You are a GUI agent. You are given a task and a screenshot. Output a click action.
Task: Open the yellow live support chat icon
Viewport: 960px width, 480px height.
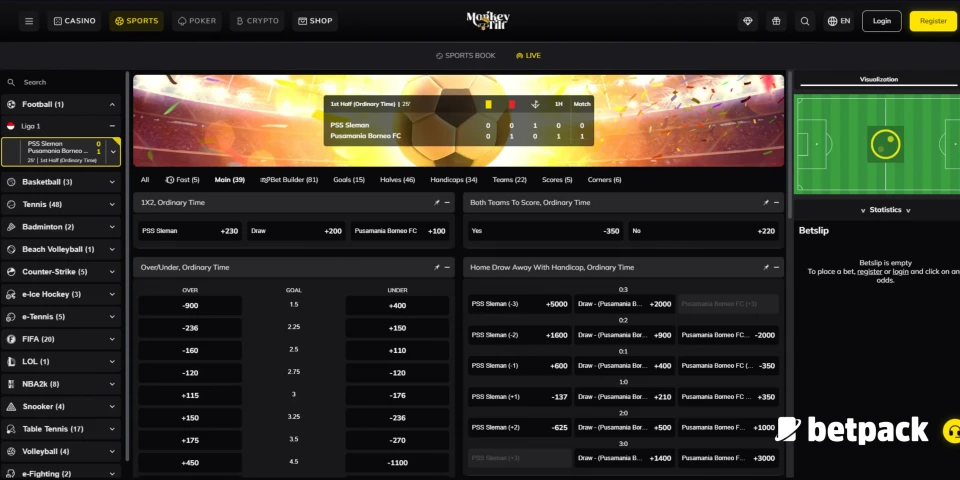tap(951, 430)
